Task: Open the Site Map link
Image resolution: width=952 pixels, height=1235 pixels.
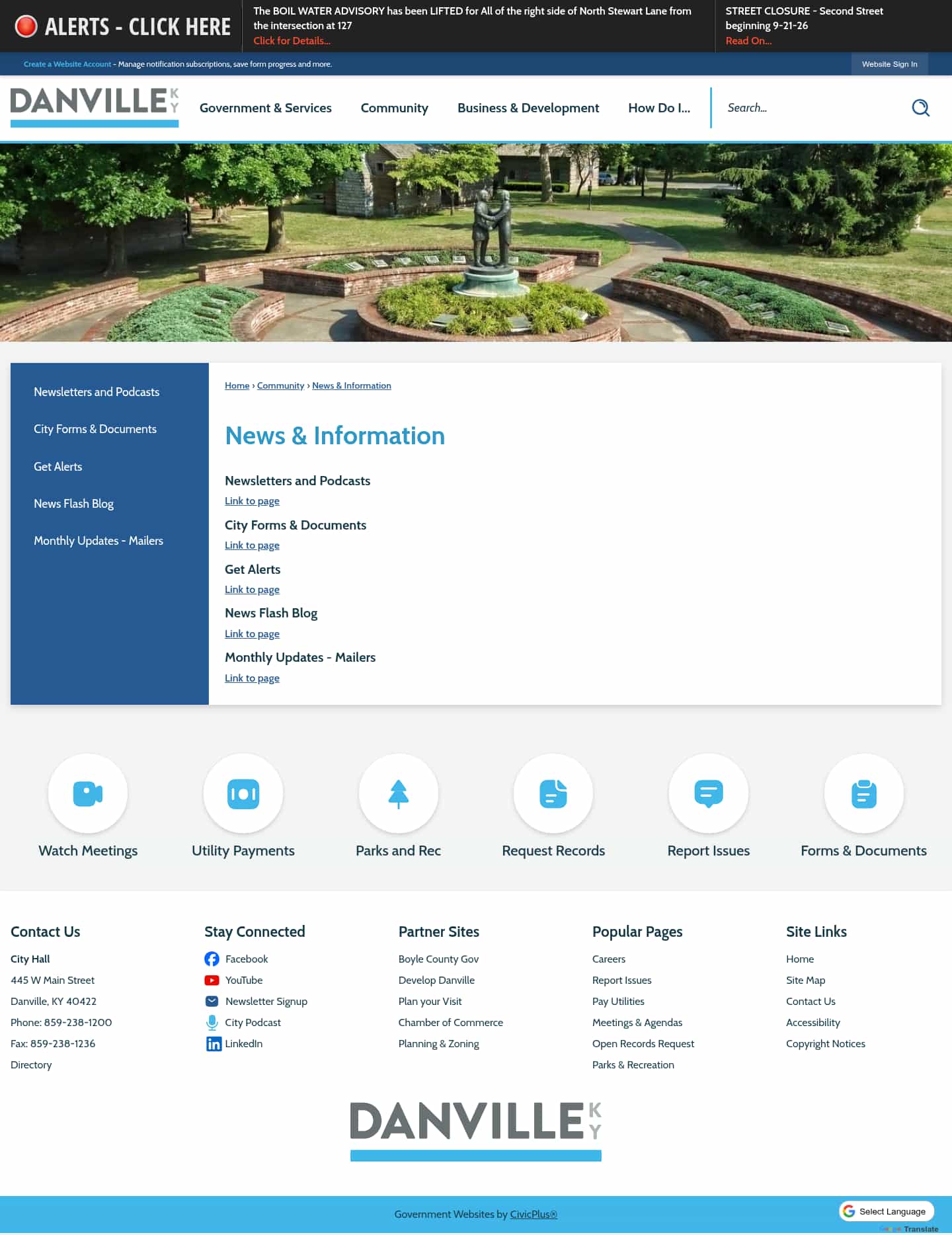Action: point(805,980)
